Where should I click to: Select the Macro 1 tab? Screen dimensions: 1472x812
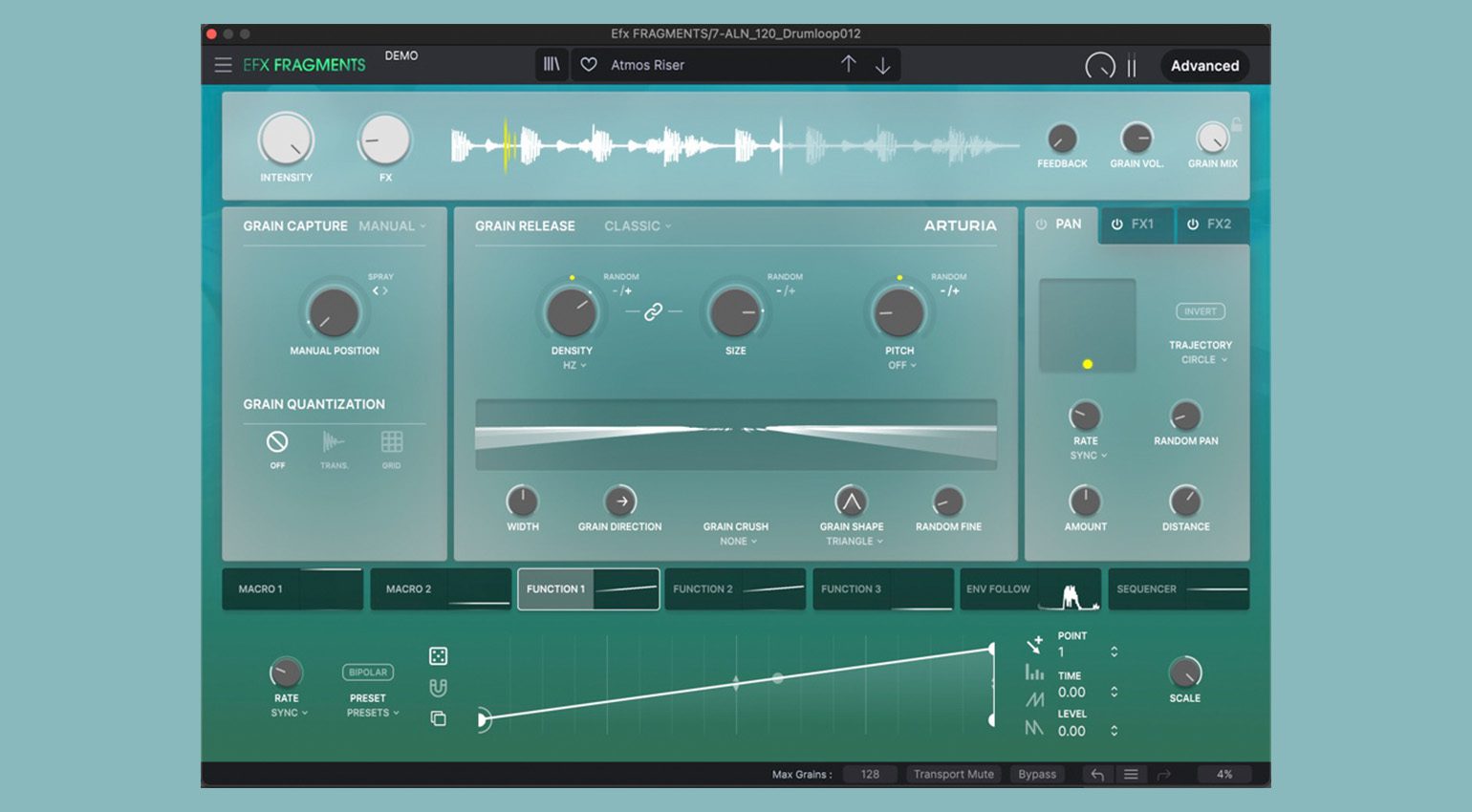(x=292, y=588)
